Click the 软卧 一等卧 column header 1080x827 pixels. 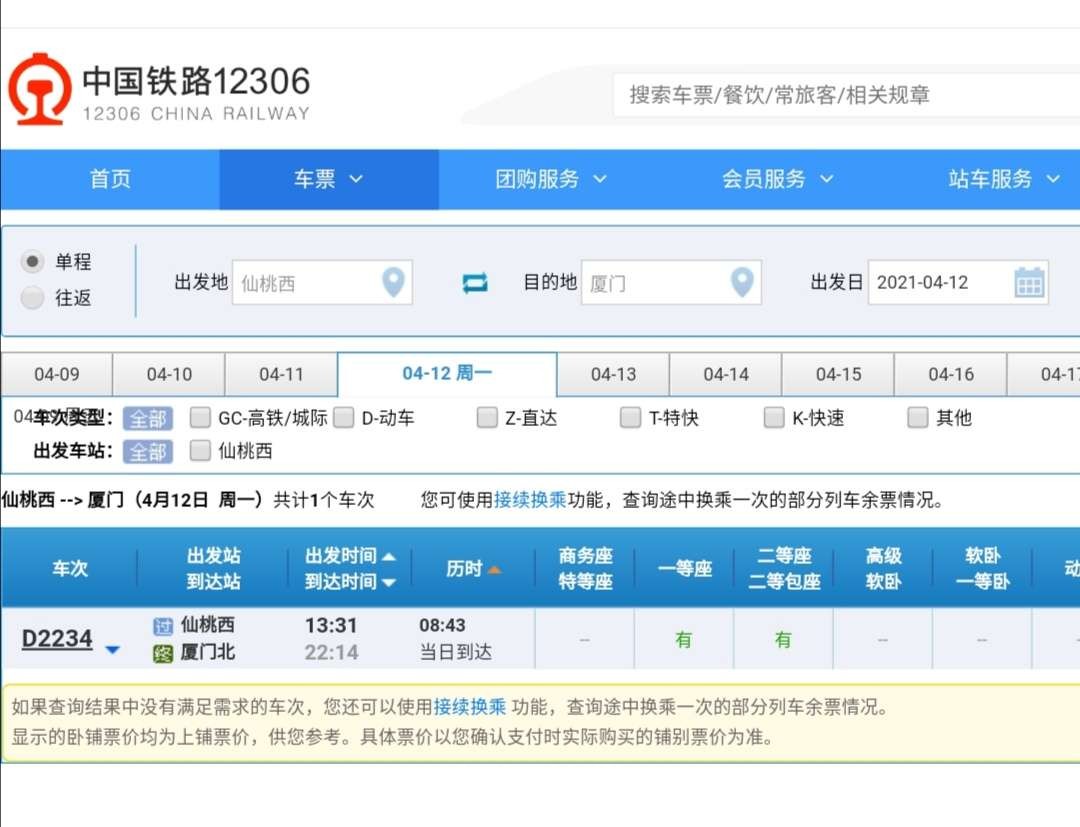click(982, 569)
